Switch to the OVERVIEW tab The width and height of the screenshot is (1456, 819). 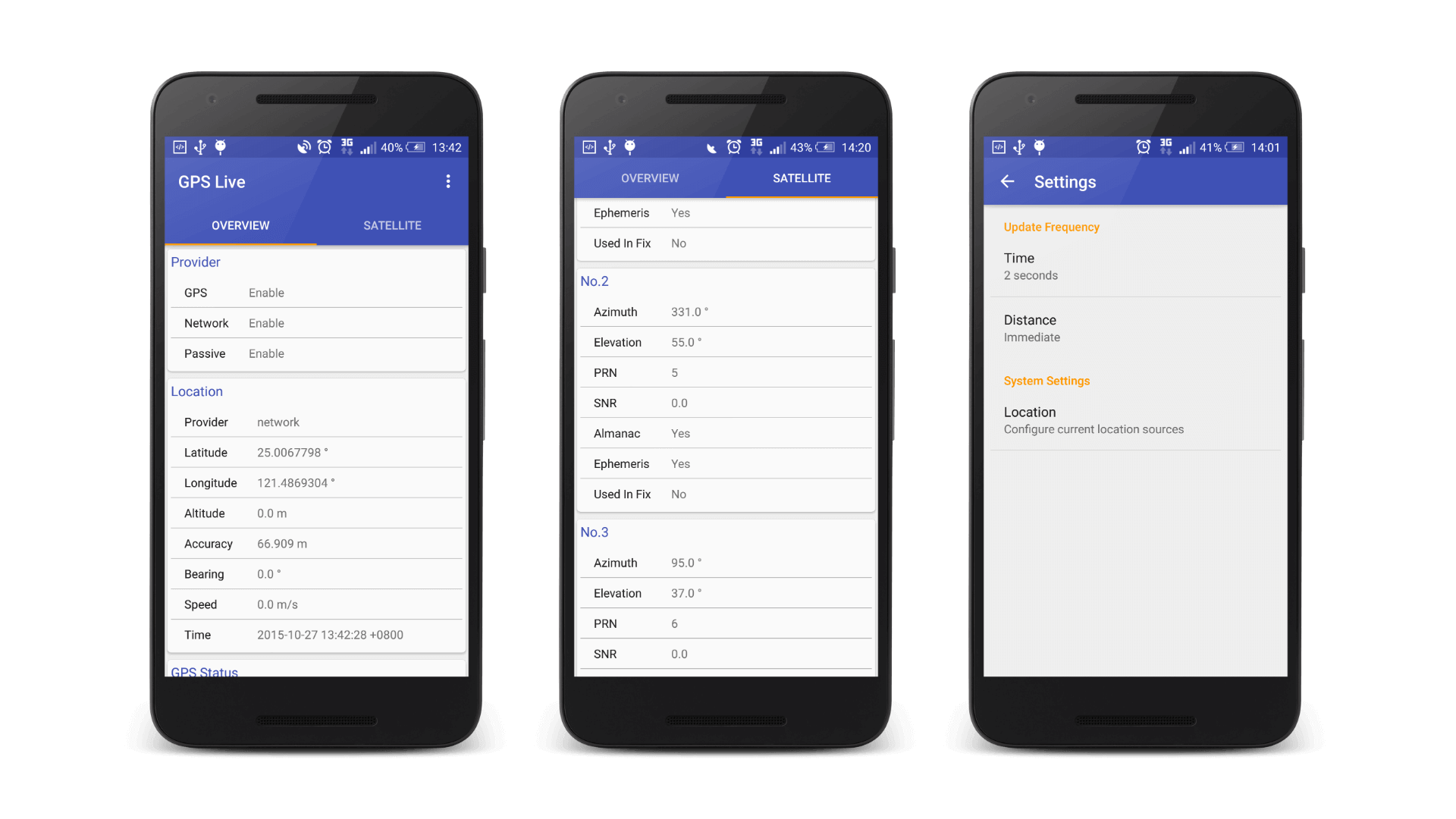651,177
